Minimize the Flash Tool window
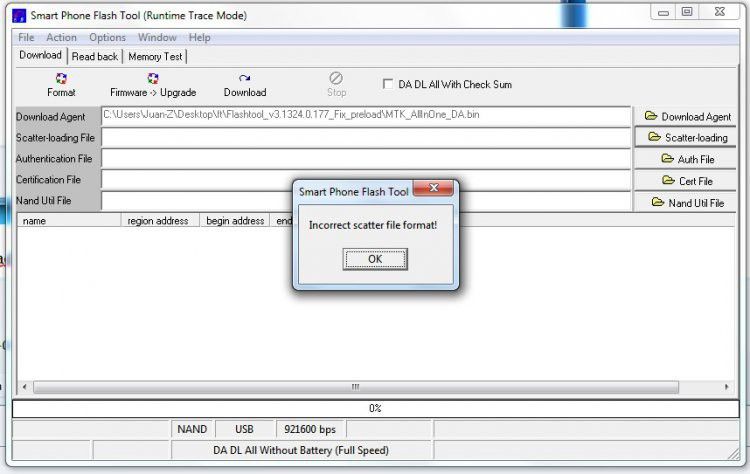The width and height of the screenshot is (750, 474). (663, 13)
